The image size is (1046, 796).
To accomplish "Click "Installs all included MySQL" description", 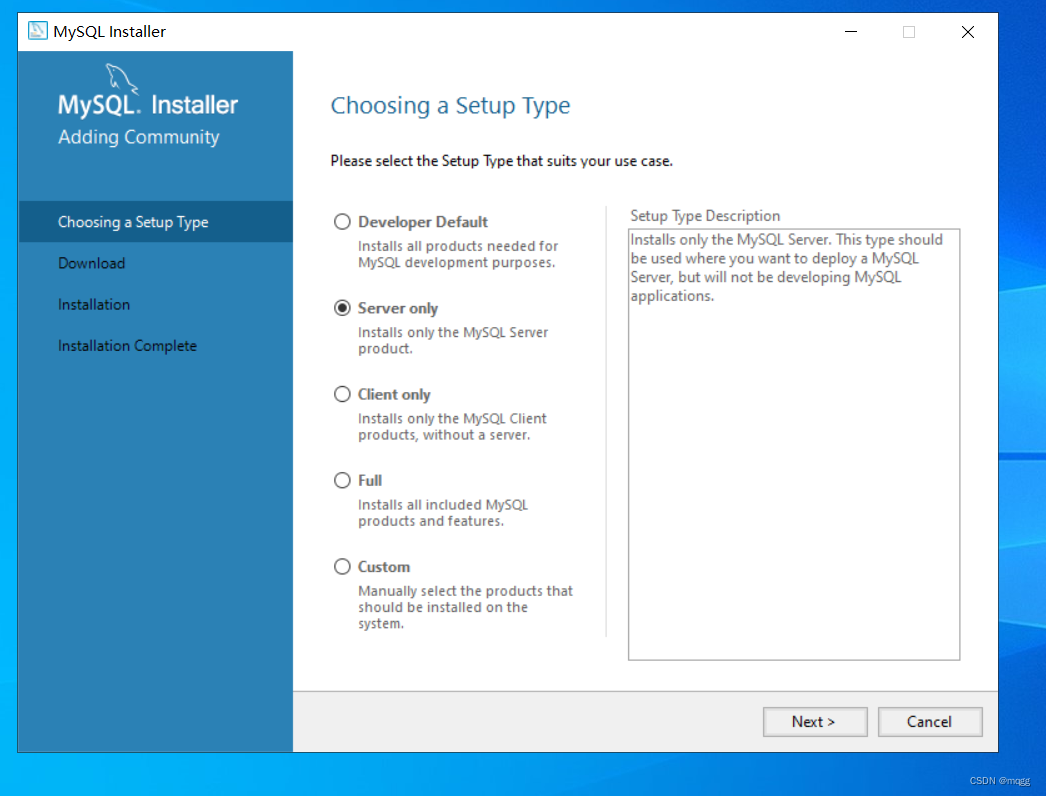I will pyautogui.click(x=443, y=512).
